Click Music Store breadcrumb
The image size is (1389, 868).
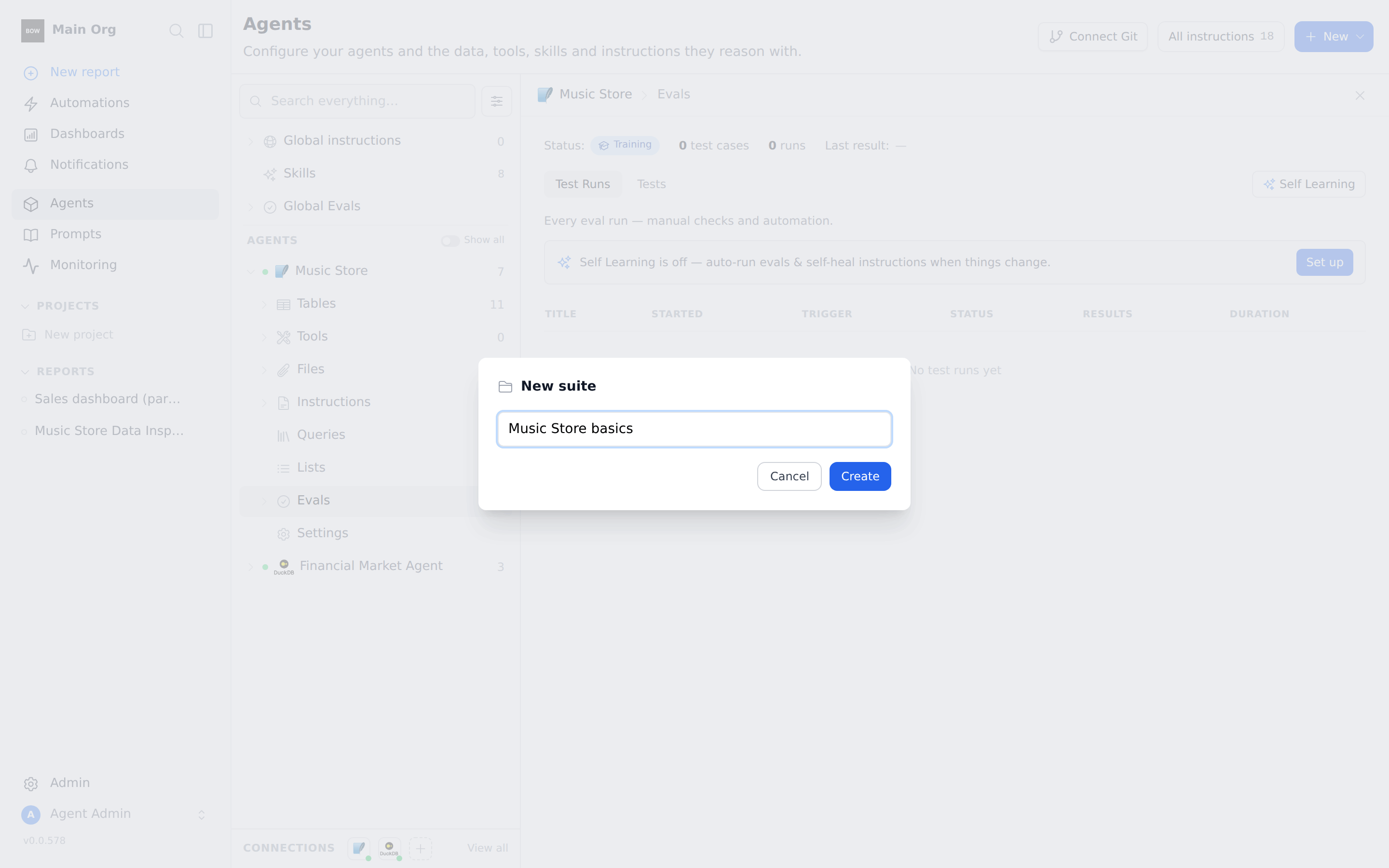tap(595, 94)
